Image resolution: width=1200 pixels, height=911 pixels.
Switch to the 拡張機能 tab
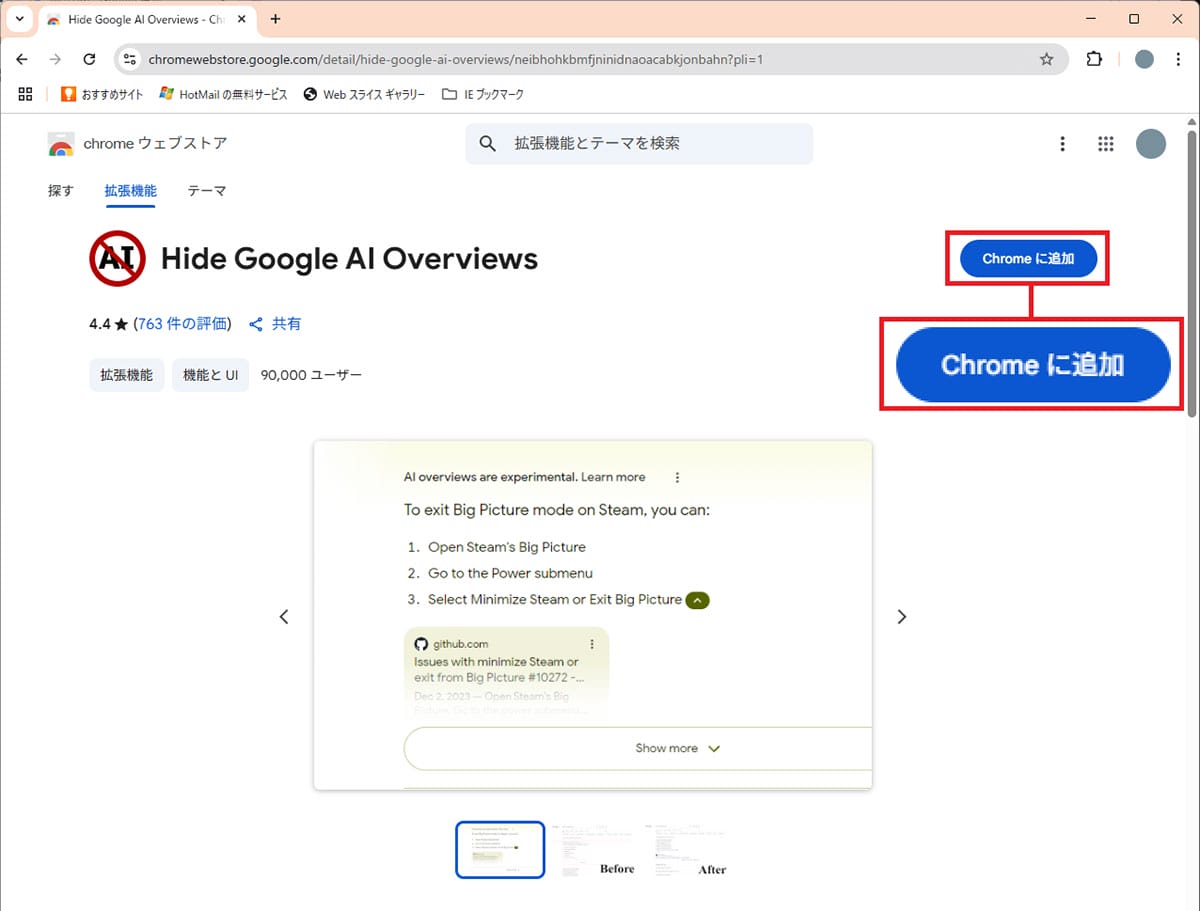point(130,190)
